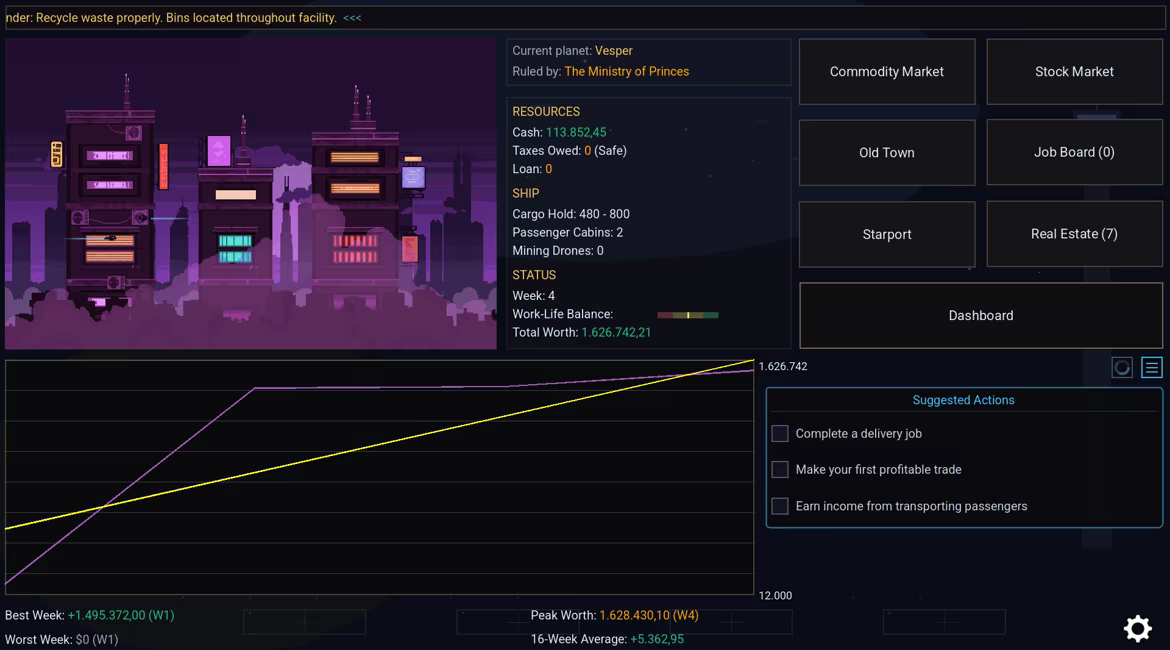The image size is (1170, 650).
Task: Click the Taxes Owed '0 (Safe)' value
Action: (605, 151)
